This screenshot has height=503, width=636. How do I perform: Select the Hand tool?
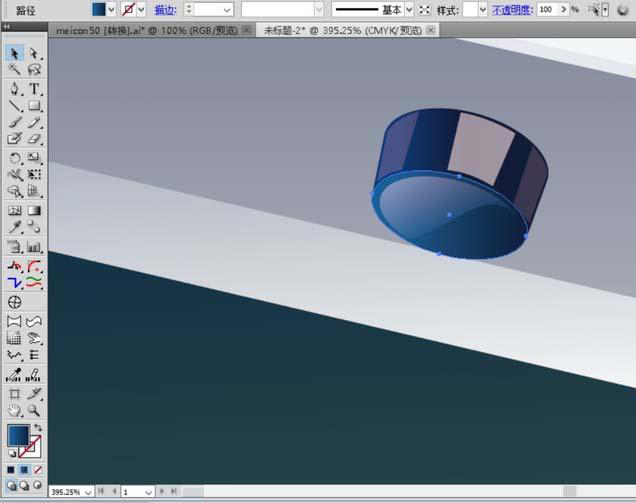pos(15,410)
